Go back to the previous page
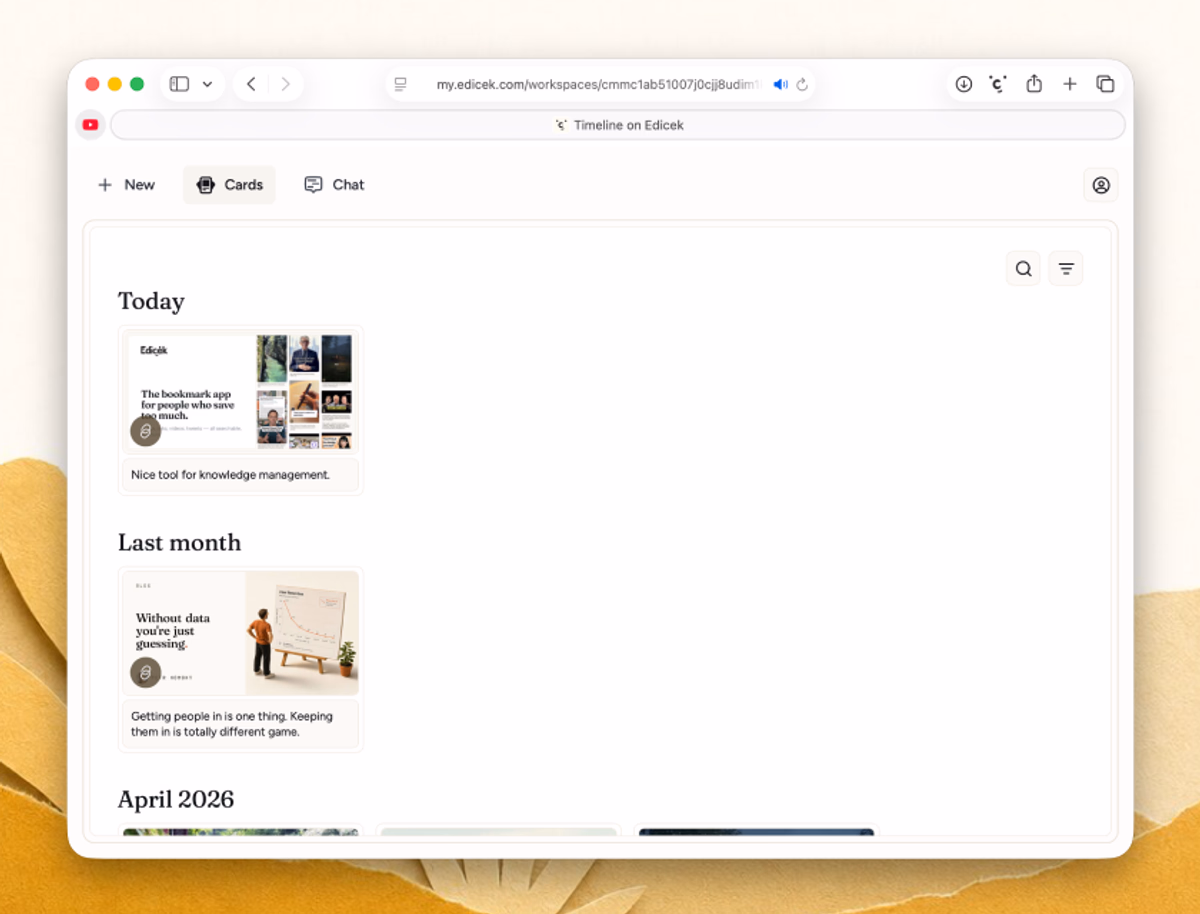This screenshot has height=914, width=1200. click(x=251, y=84)
